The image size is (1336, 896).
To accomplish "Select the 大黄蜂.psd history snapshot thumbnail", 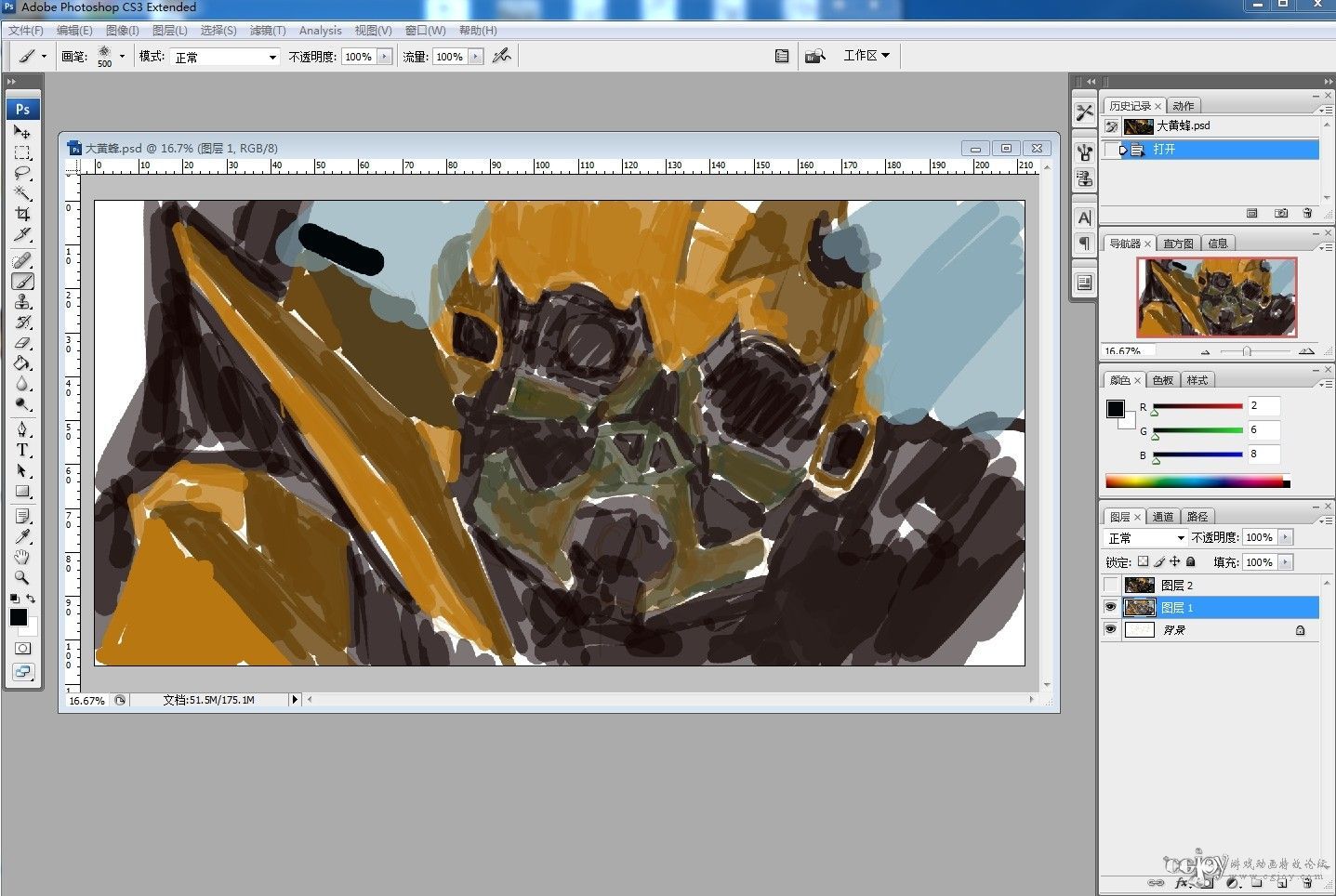I will tap(1138, 126).
